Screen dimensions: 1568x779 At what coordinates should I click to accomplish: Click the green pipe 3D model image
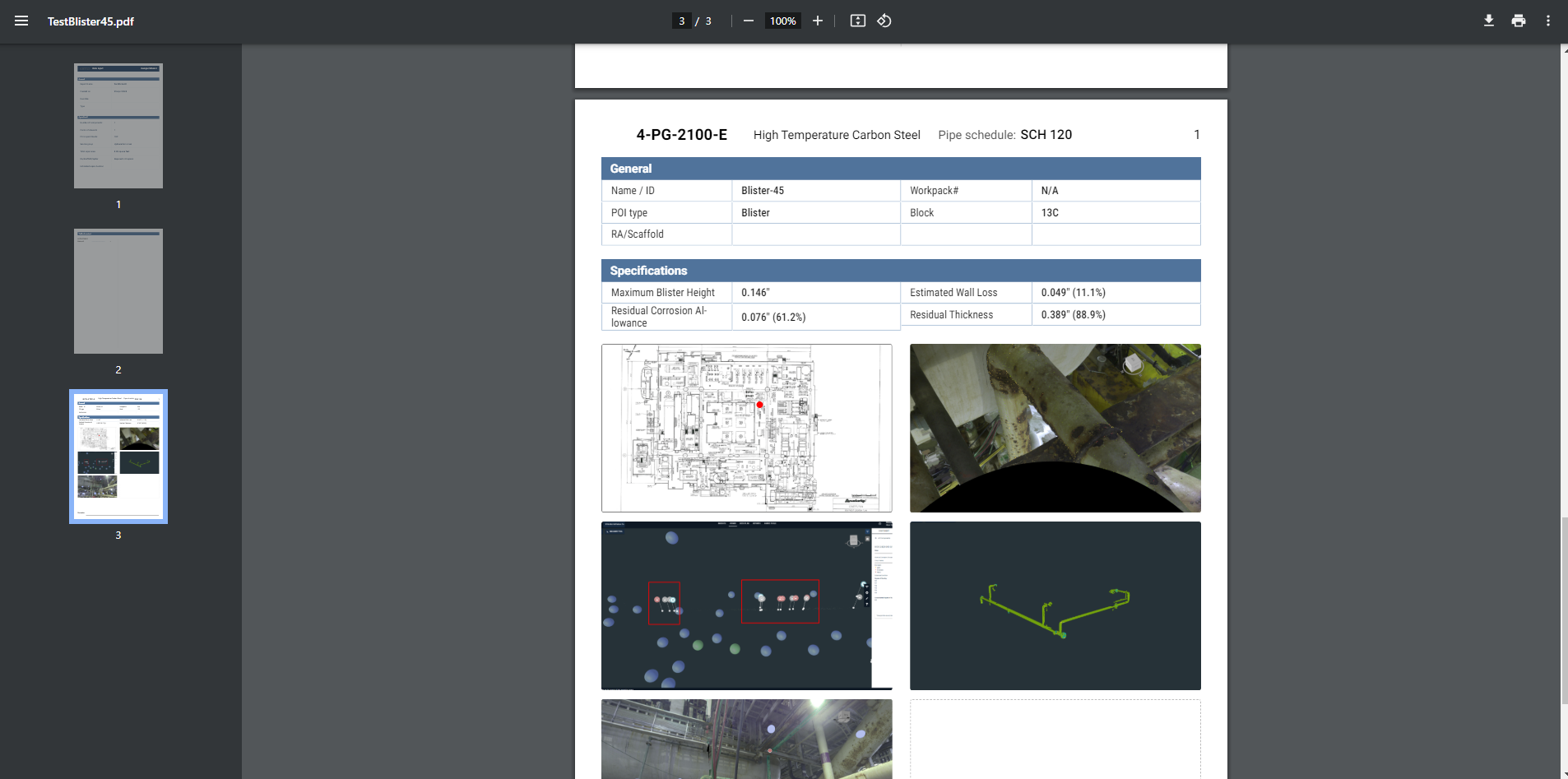click(1055, 605)
